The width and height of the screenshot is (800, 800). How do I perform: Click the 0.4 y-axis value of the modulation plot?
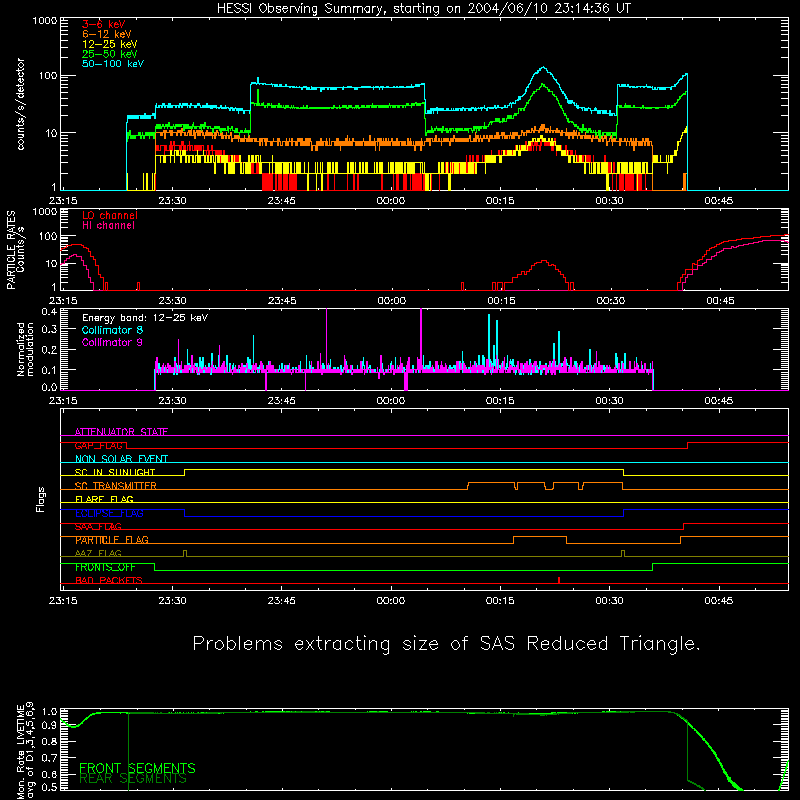50,312
